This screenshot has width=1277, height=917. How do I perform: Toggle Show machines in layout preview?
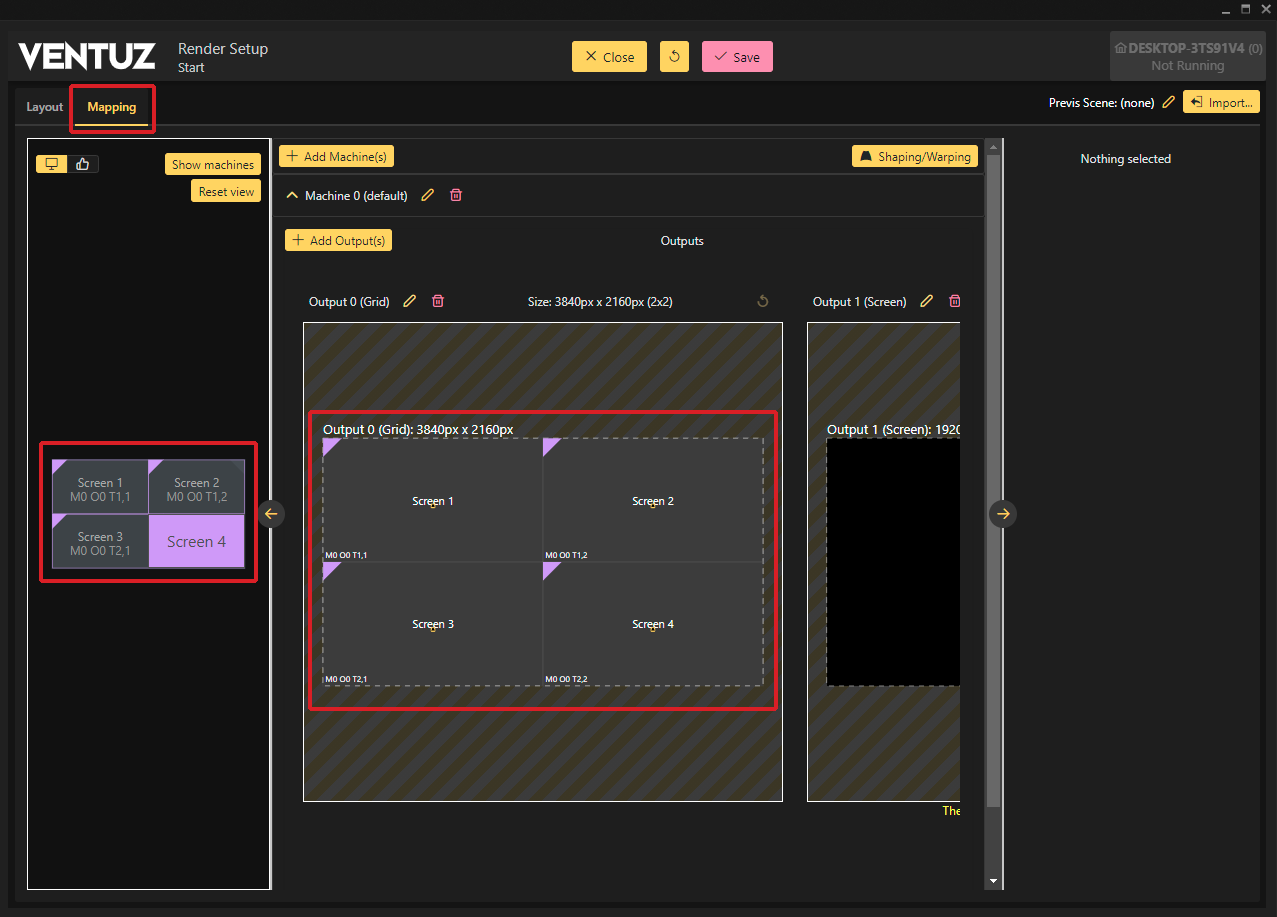213,164
